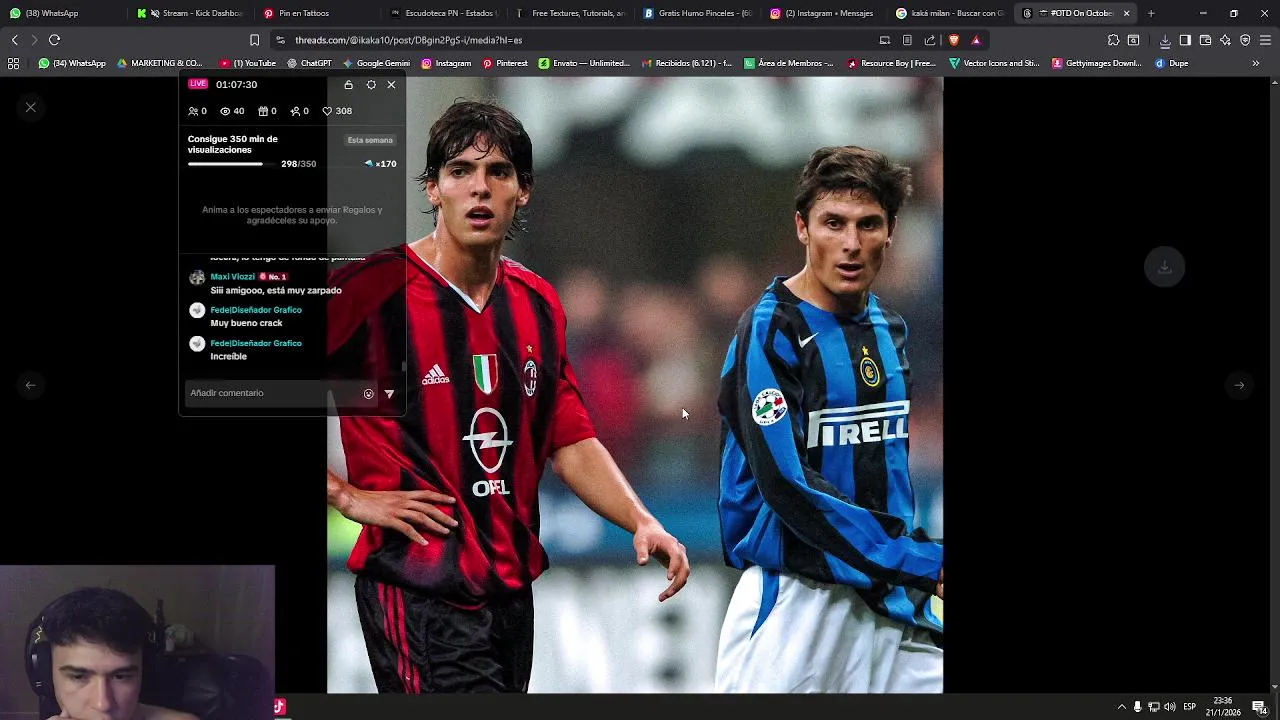The image size is (1280, 720).
Task: Click the viewers eye icon showing 40
Action: 225,111
